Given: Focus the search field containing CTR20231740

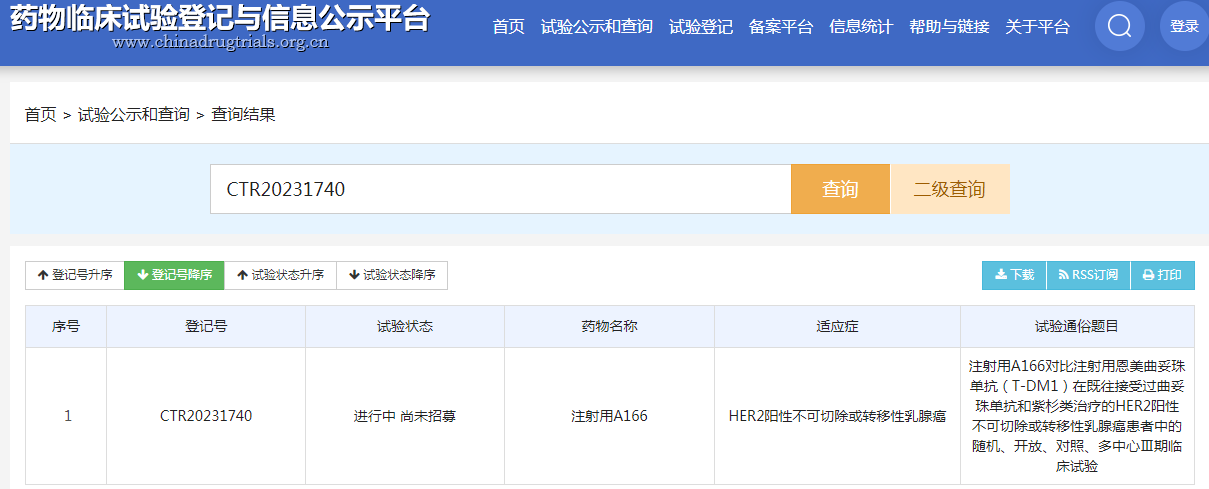Looking at the screenshot, I should [x=500, y=189].
